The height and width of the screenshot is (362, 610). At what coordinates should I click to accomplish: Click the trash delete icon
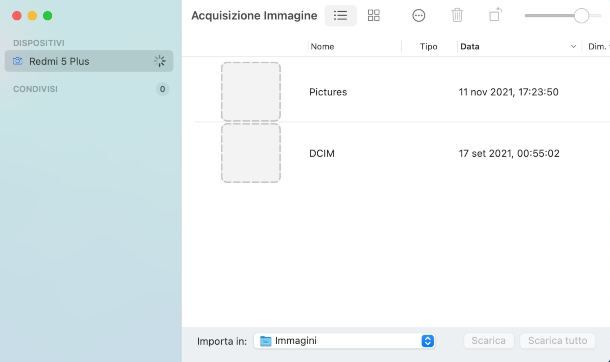click(457, 16)
